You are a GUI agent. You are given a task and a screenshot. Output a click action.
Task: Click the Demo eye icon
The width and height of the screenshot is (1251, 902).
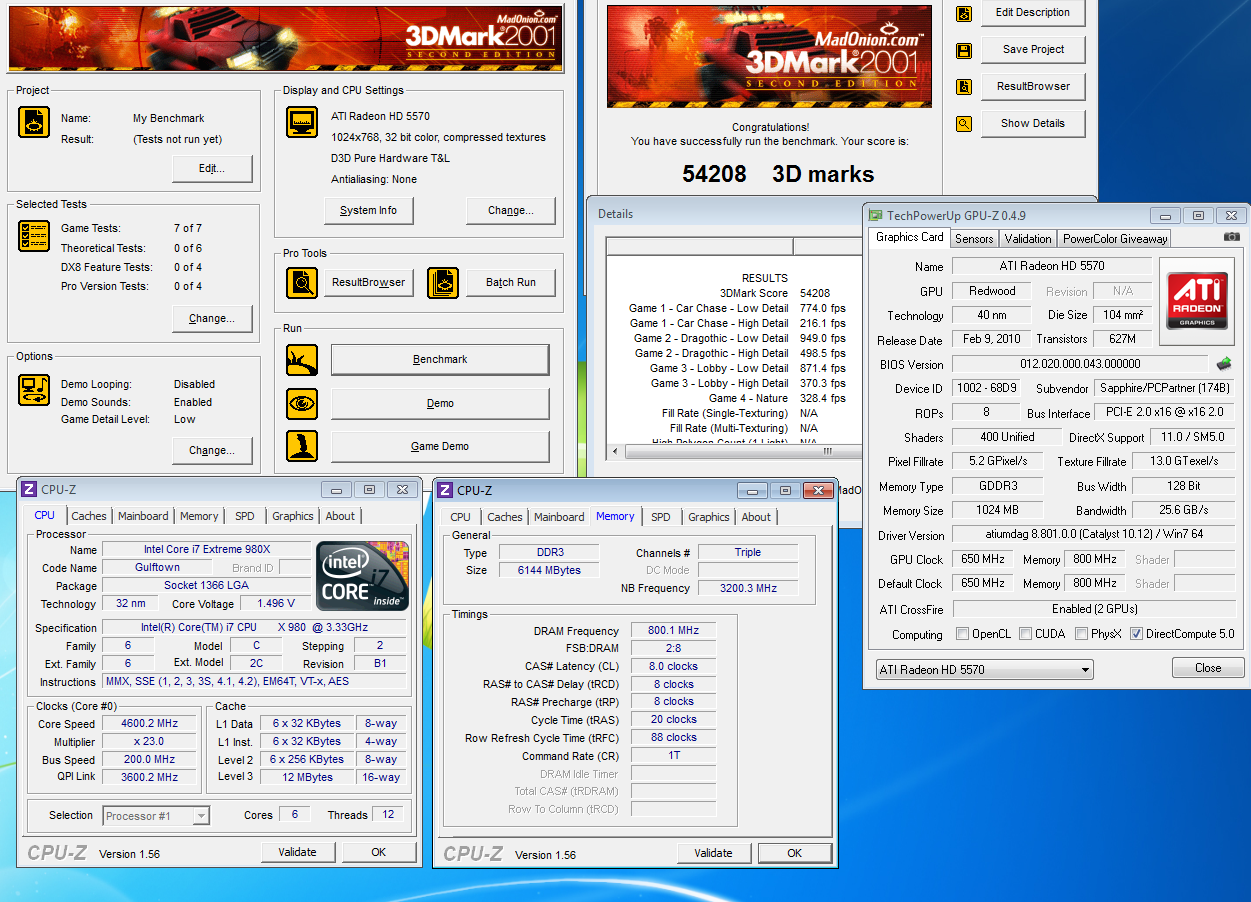[302, 403]
